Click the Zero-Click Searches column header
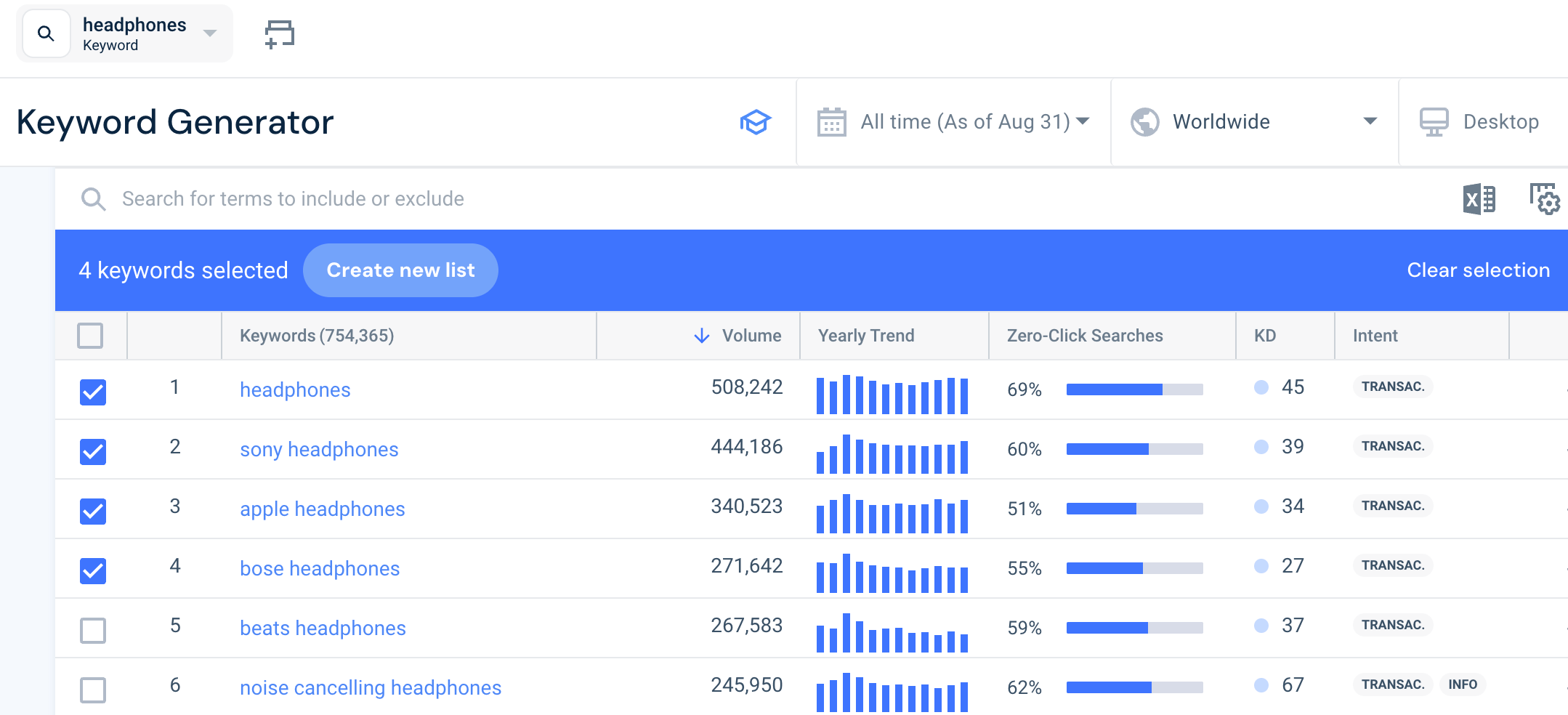The height and width of the screenshot is (715, 1568). 1085,336
